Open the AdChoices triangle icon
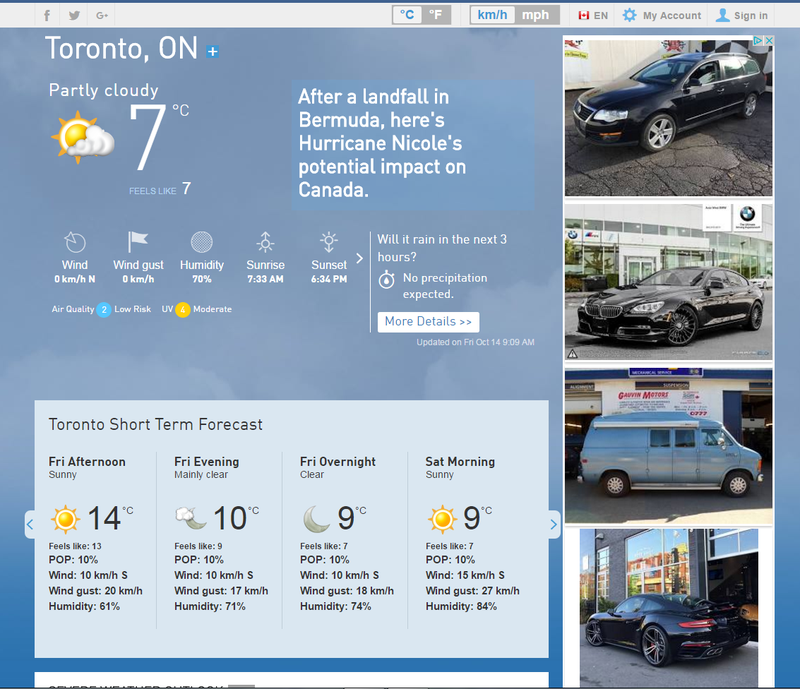 coord(758,40)
